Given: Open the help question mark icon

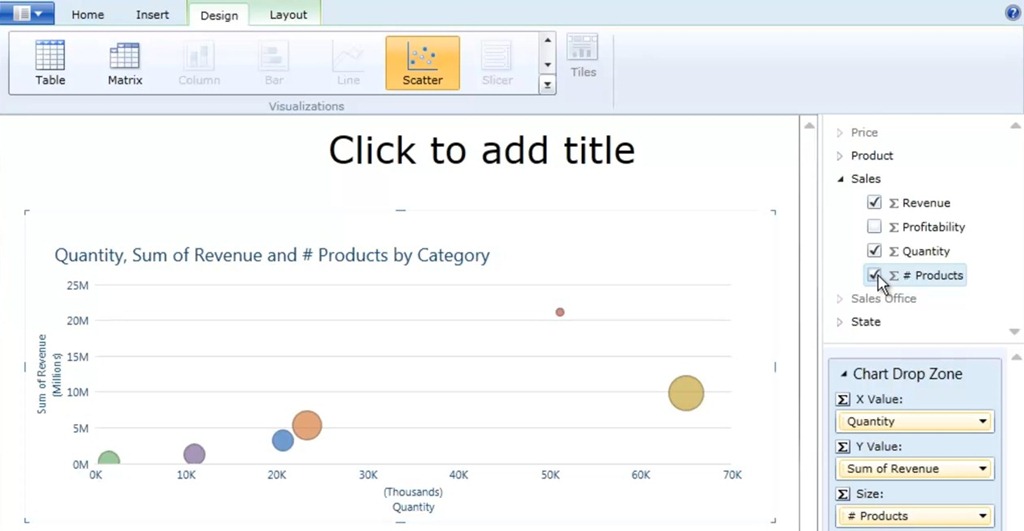Looking at the screenshot, I should pyautogui.click(x=1012, y=12).
